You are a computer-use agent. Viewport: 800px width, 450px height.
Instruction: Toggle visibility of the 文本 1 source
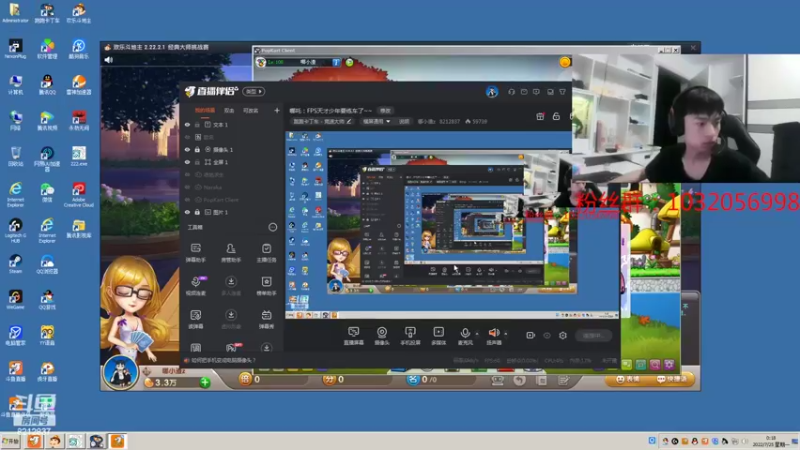pyautogui.click(x=187, y=124)
